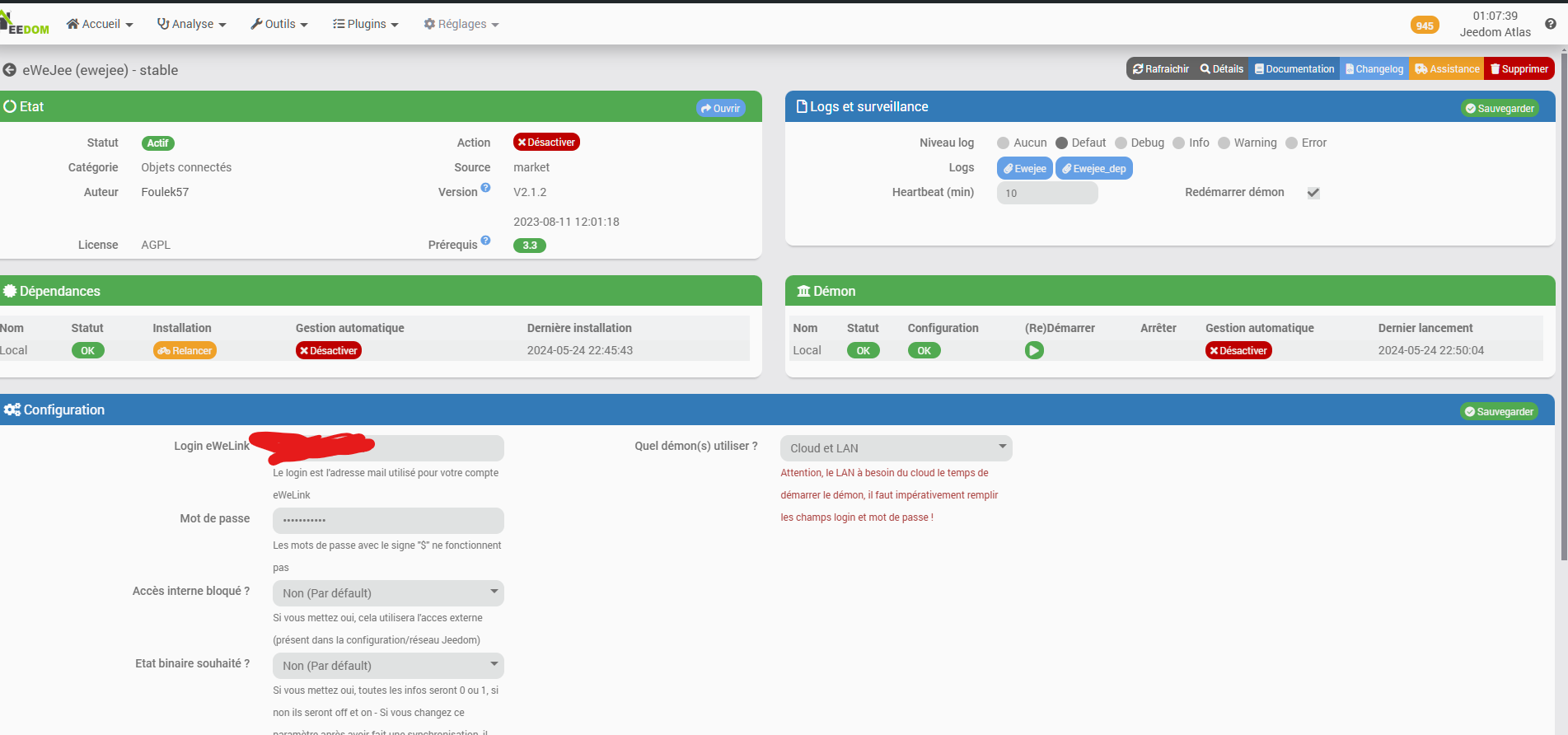Click the OK status badge in Dépendances

pos(87,350)
